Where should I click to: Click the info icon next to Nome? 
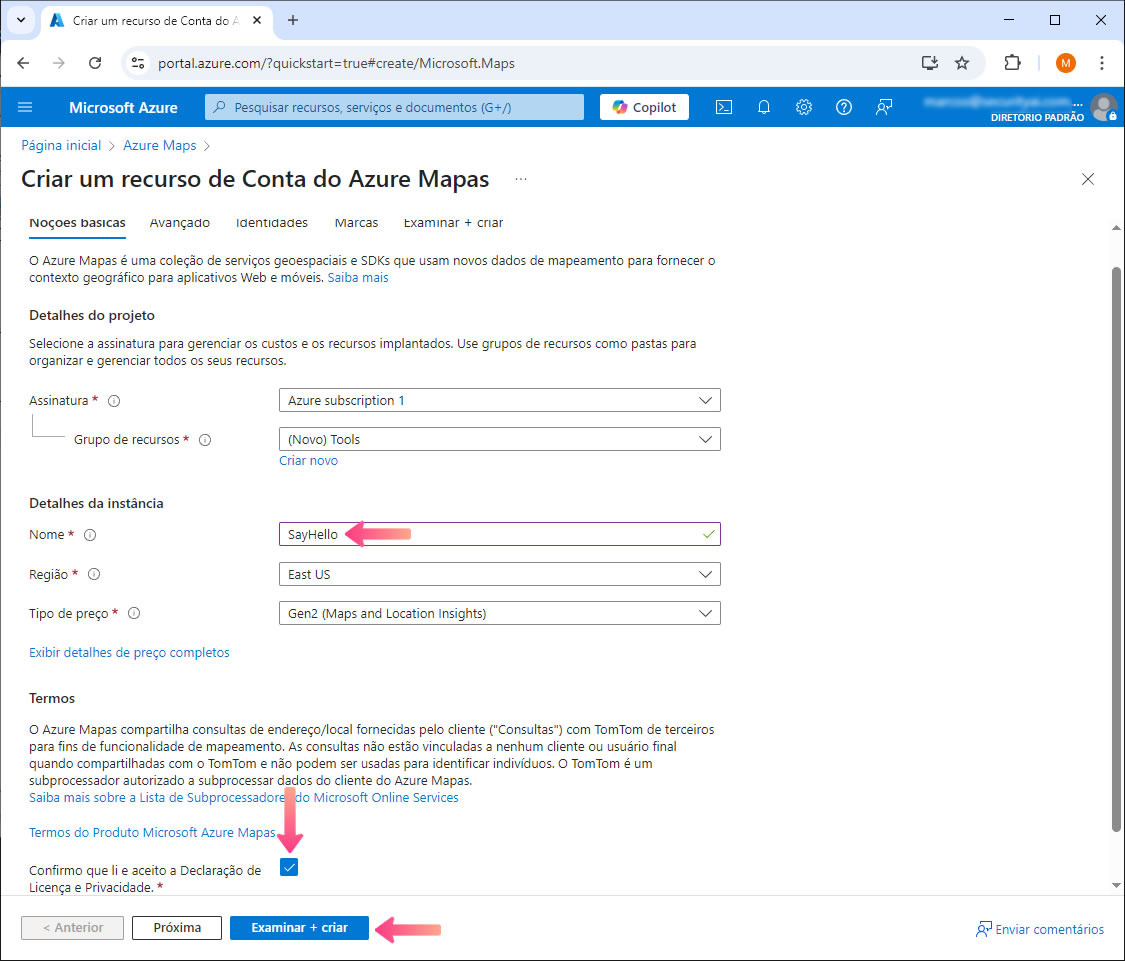(x=90, y=535)
